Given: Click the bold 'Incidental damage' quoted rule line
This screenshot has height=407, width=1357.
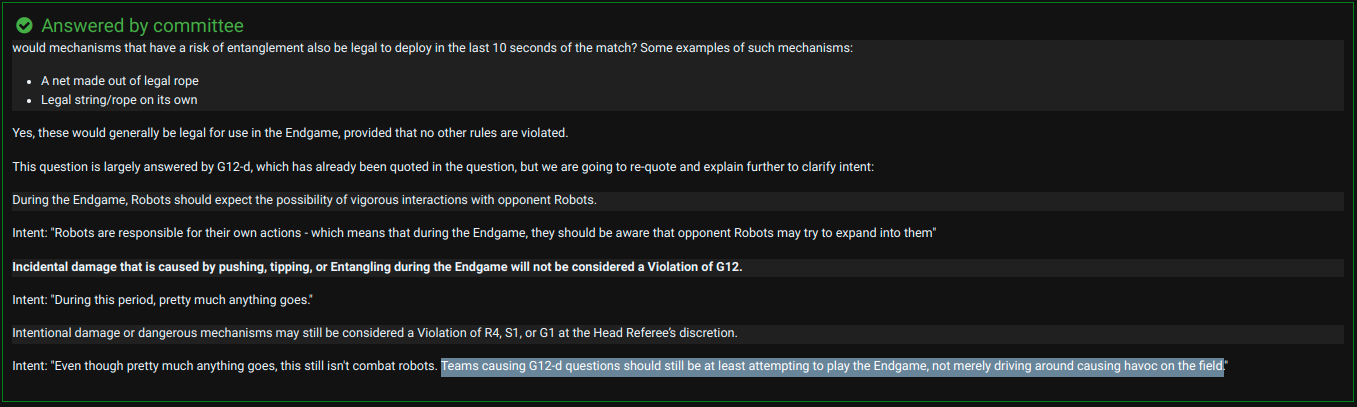Looking at the screenshot, I should (377, 267).
